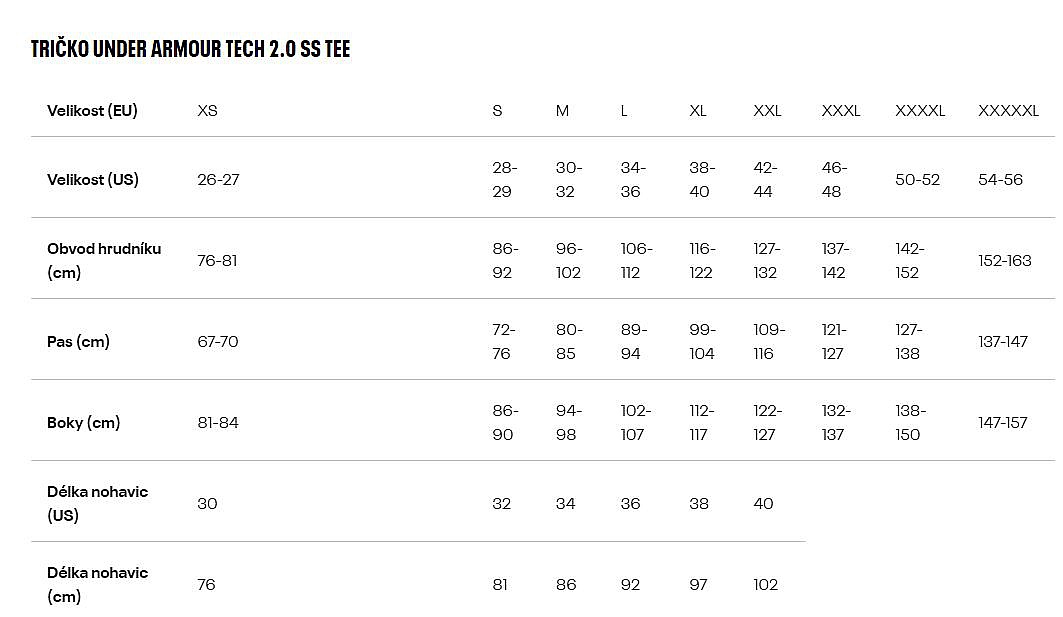Viewport: 1063px width, 617px height.
Task: Click the 26-27 US size cell
Action: [x=218, y=180]
